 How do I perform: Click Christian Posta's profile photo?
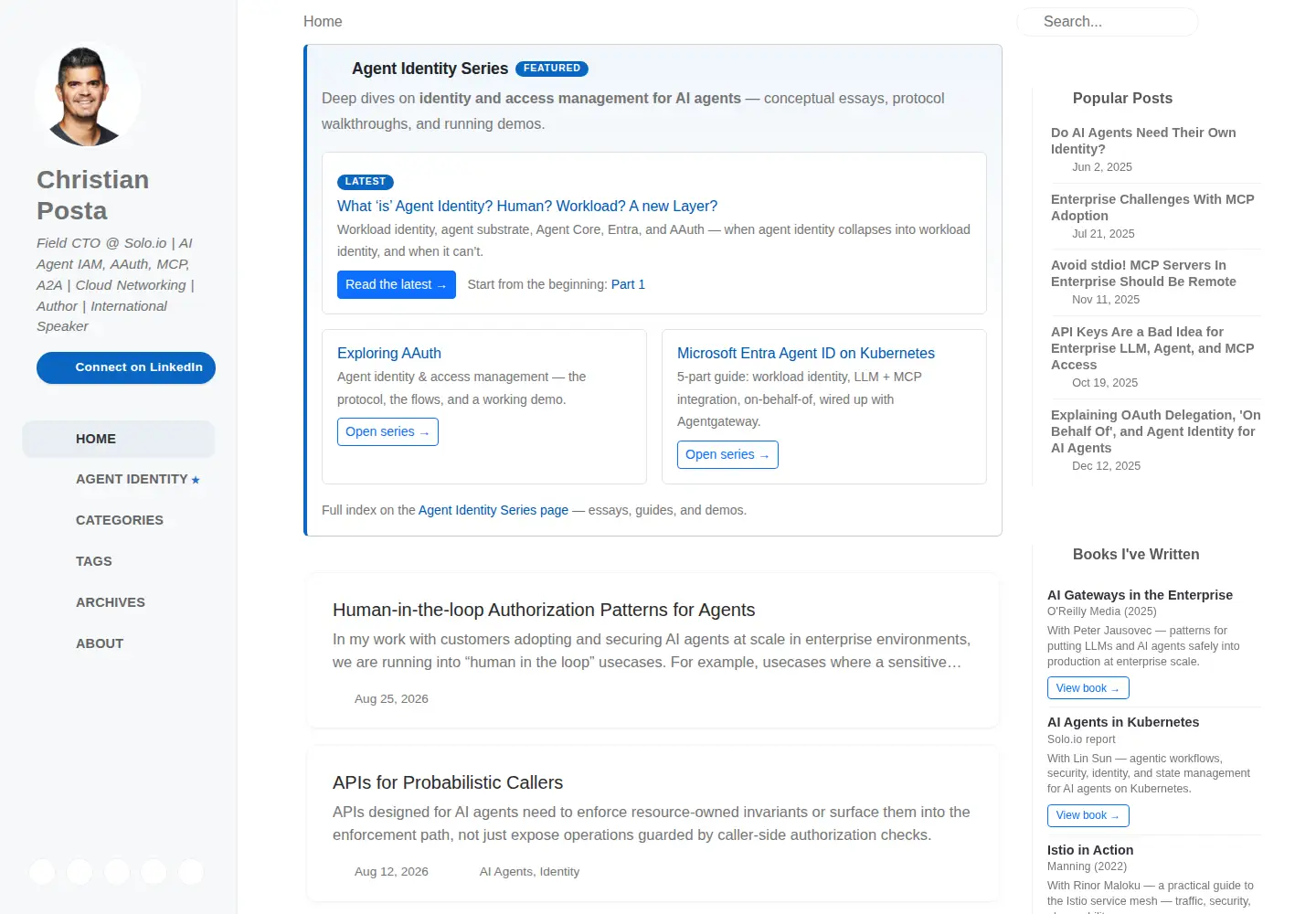88,95
